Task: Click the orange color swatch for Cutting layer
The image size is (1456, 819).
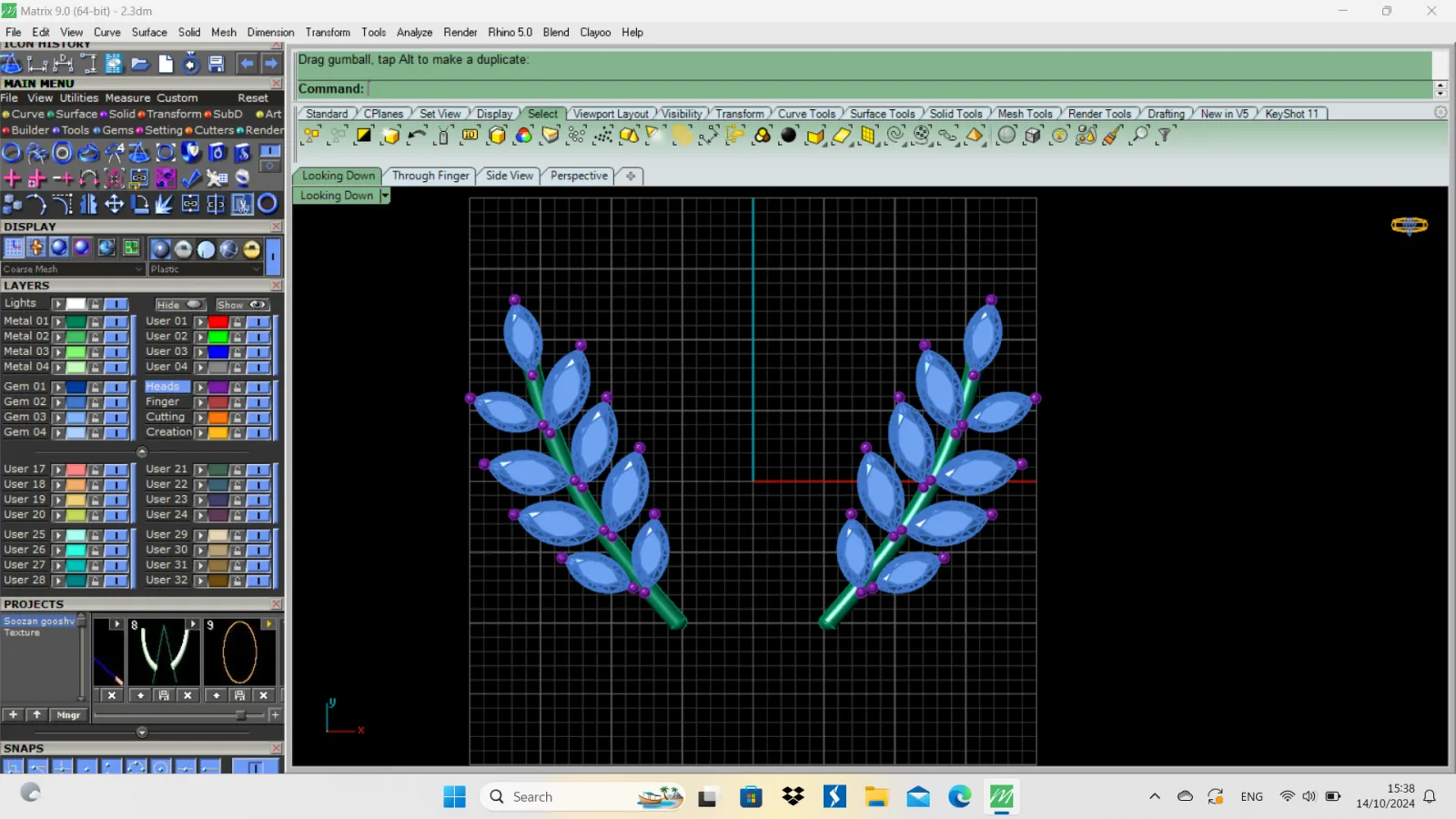Action: [x=218, y=418]
